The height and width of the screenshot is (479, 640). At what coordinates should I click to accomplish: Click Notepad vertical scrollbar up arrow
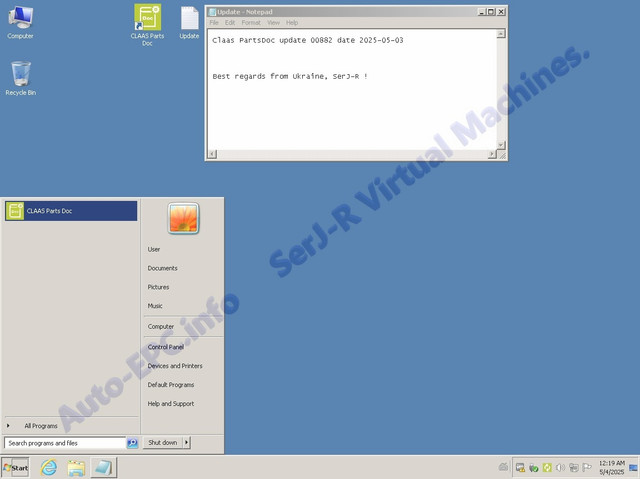tap(501, 34)
